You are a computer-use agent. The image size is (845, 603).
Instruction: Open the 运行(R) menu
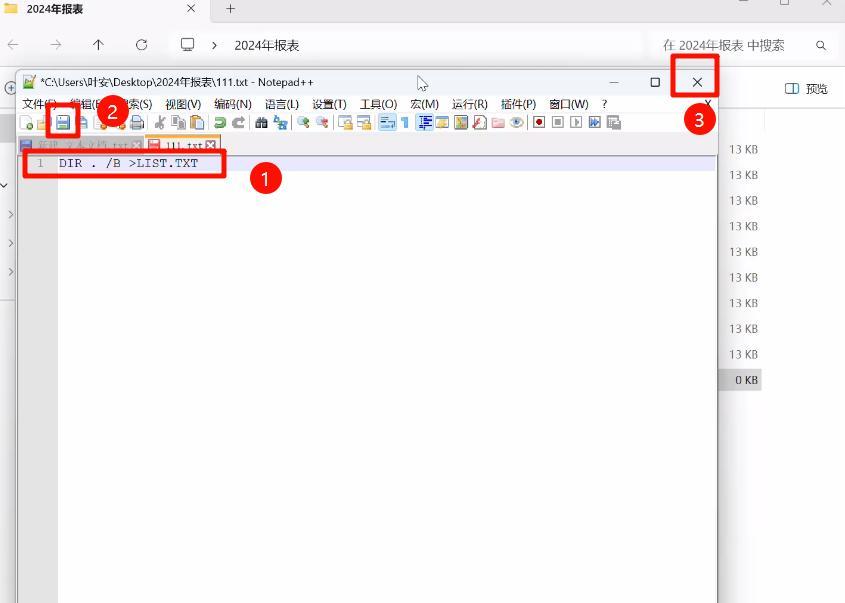[x=469, y=104]
